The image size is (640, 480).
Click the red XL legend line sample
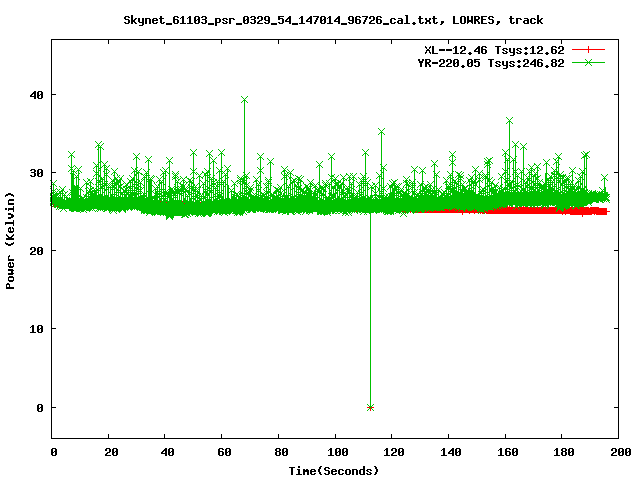[589, 49]
